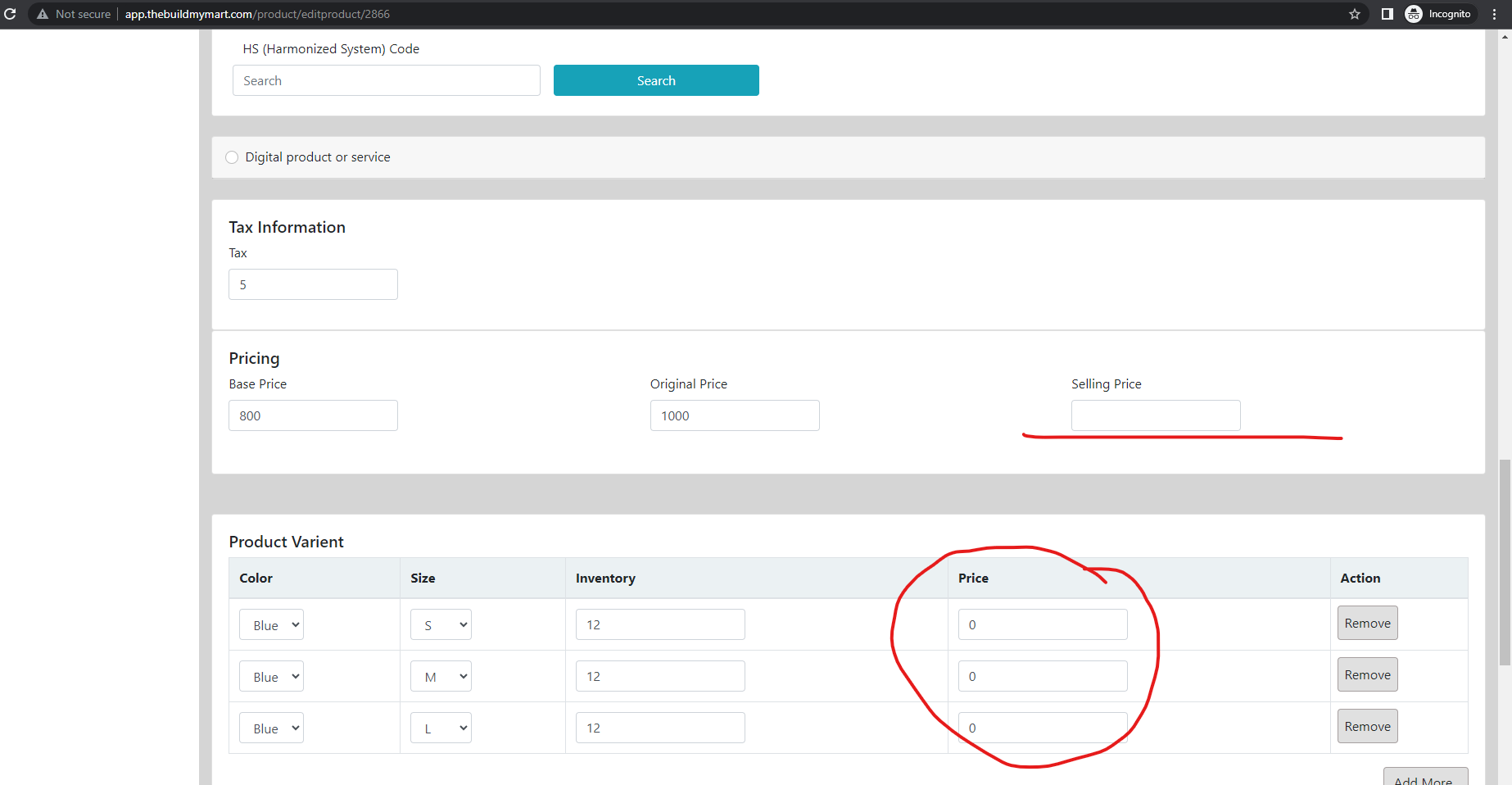
Task: Open the Size dropdown showing M
Action: pos(441,676)
